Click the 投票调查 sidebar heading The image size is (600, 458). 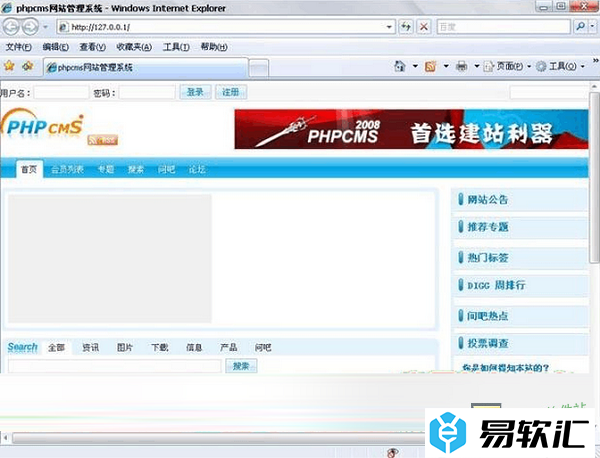[x=488, y=343]
